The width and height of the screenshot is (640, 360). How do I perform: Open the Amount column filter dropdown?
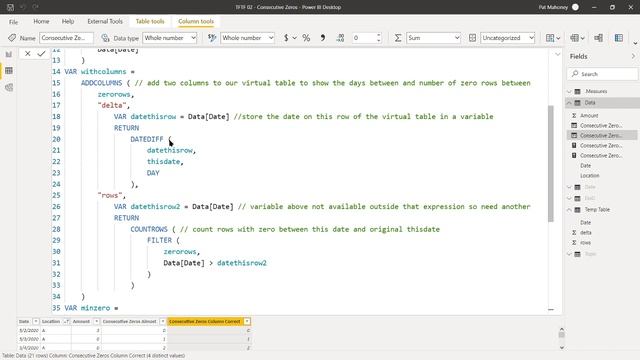pos(96,322)
